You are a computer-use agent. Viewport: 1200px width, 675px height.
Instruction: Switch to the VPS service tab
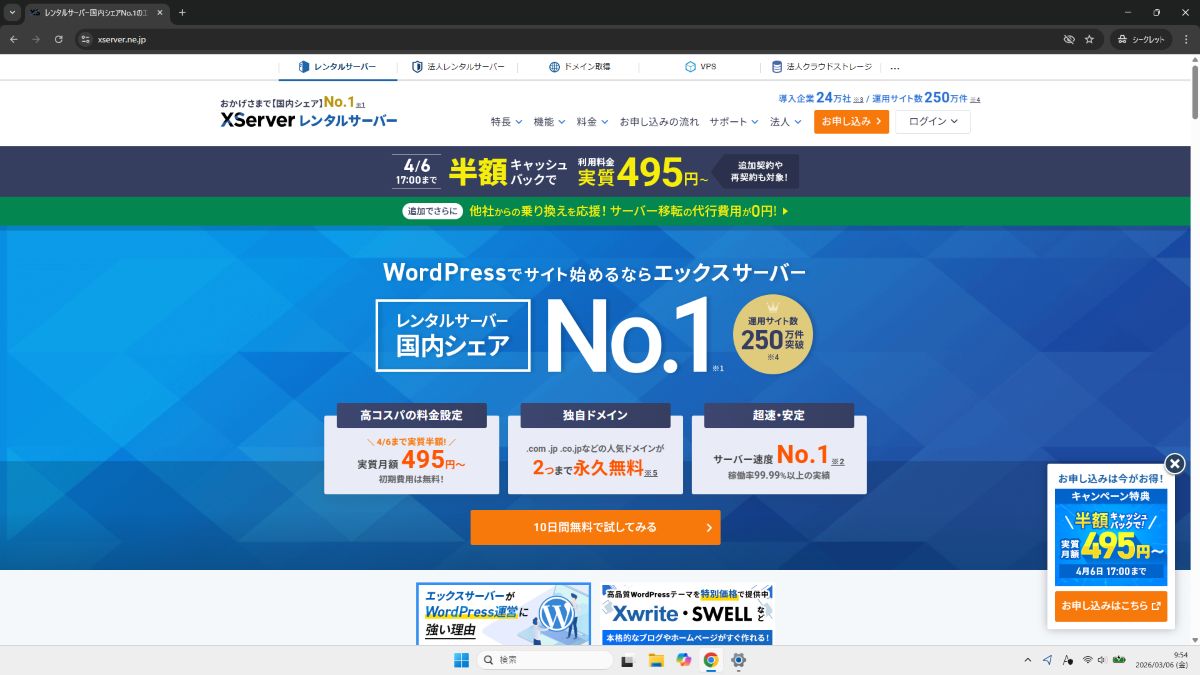click(700, 67)
